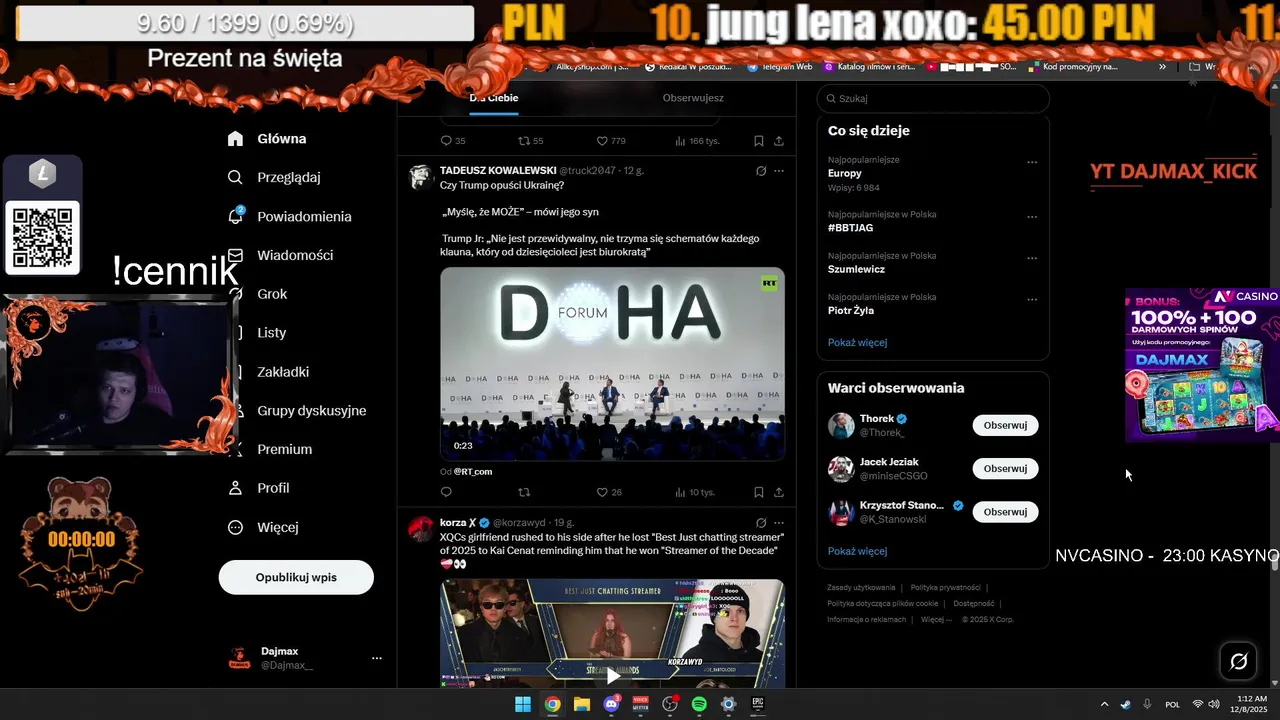This screenshot has width=1280, height=720.
Task: Like the tweet with 779 likes
Action: pyautogui.click(x=602, y=141)
